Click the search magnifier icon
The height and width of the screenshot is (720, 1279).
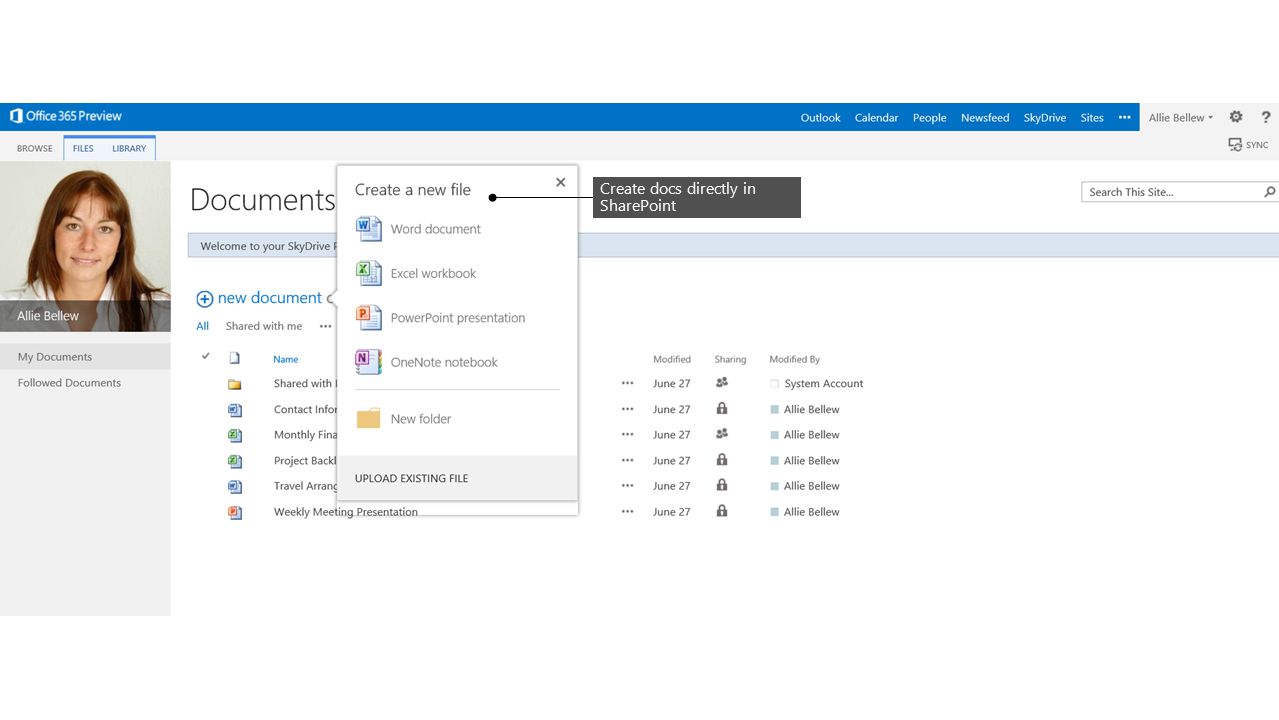click(x=1269, y=192)
